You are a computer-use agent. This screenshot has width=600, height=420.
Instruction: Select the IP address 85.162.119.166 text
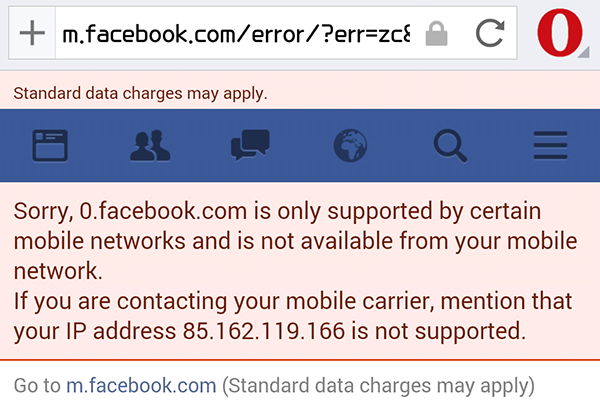click(x=264, y=331)
